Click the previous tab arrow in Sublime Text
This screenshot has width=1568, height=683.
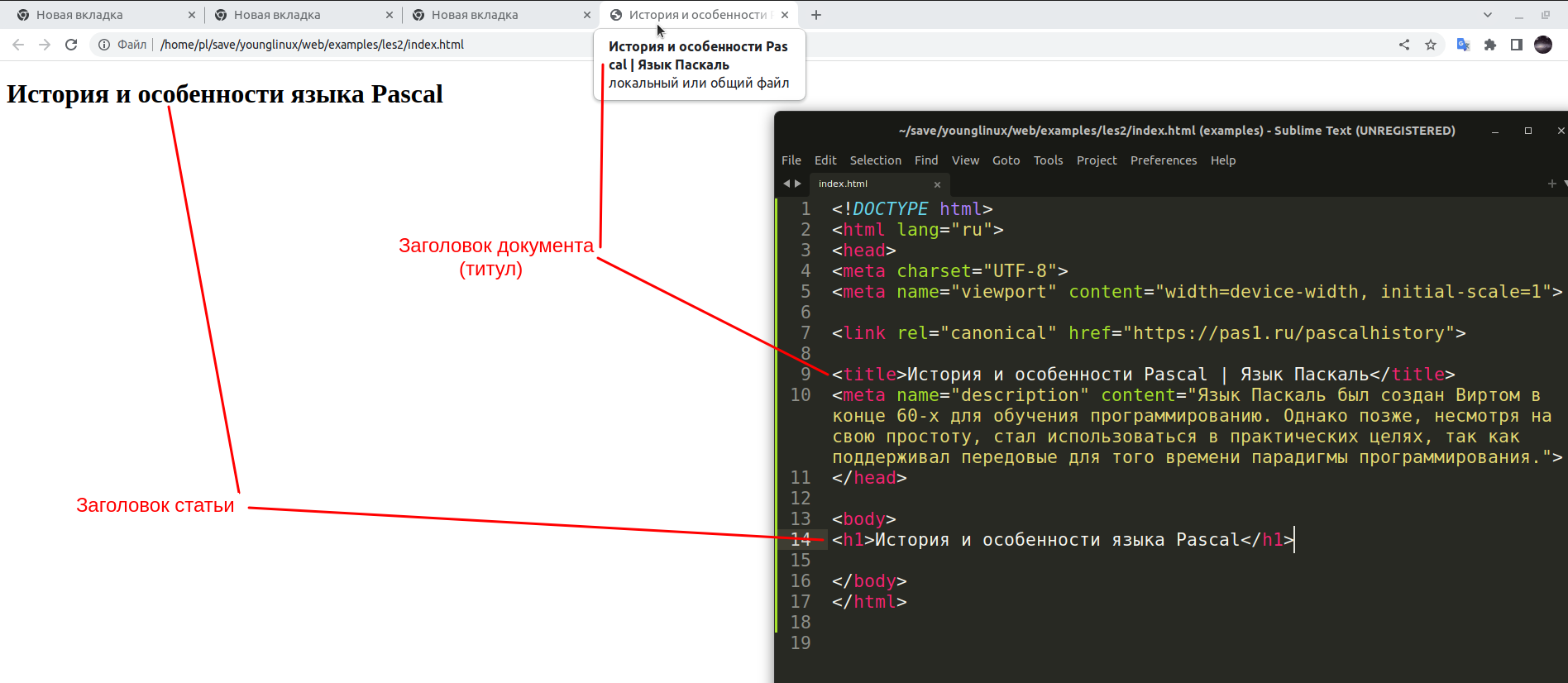tap(786, 184)
